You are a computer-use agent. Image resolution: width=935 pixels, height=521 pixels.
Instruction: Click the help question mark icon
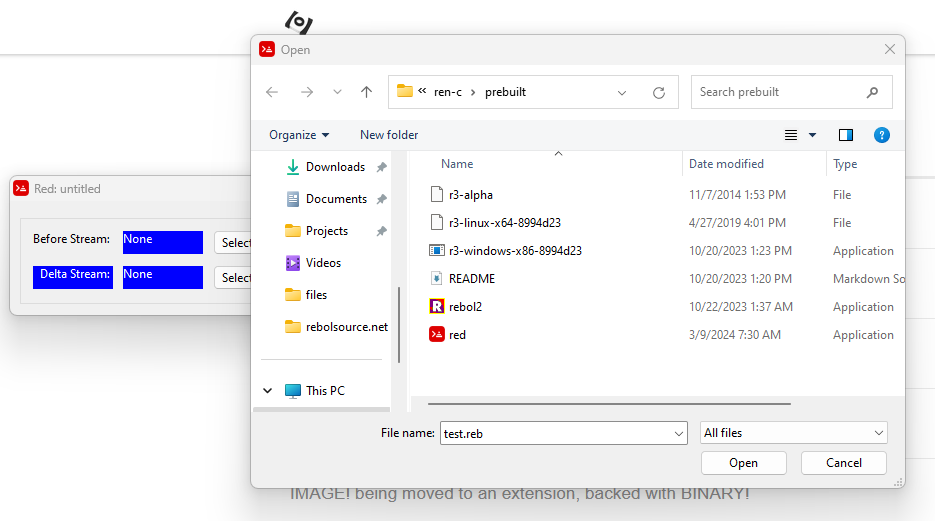[881, 135]
